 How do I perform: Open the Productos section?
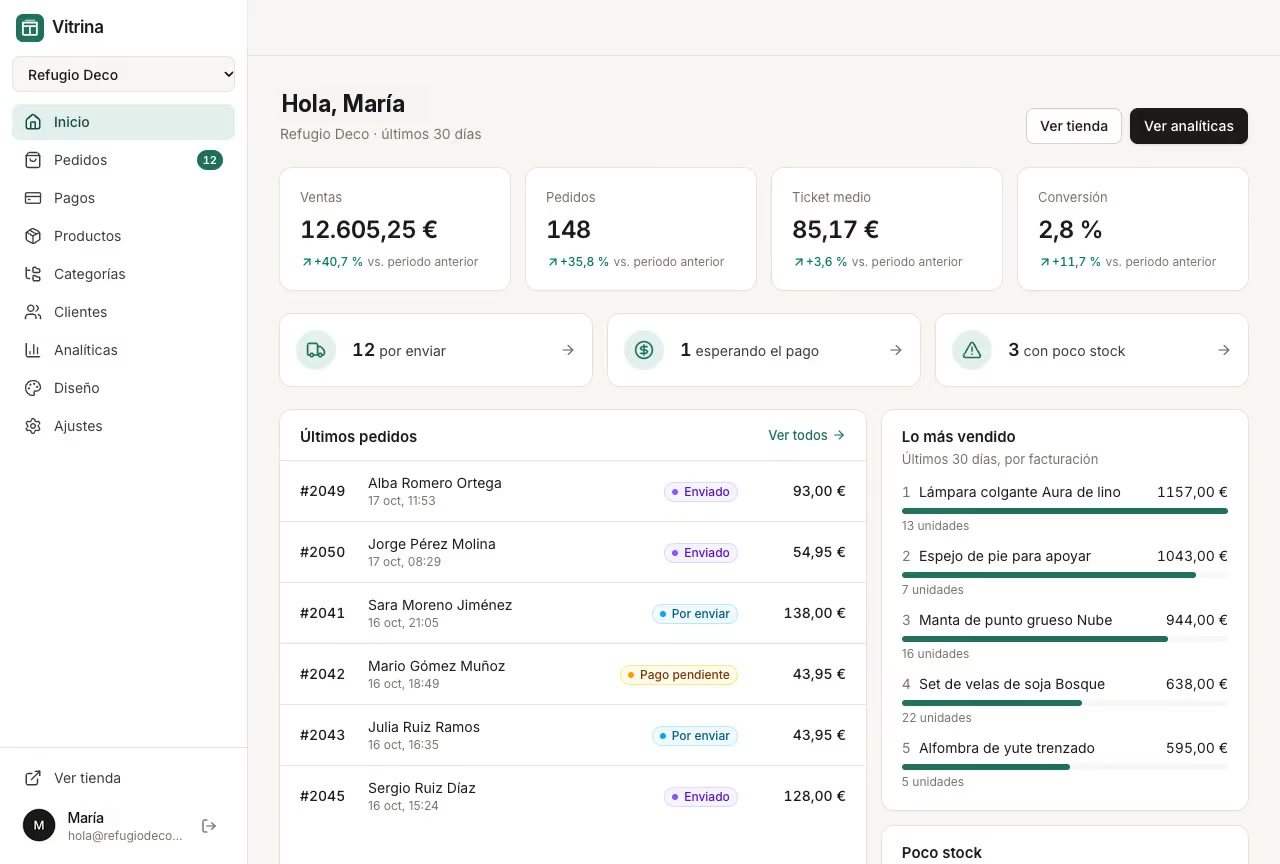click(124, 236)
